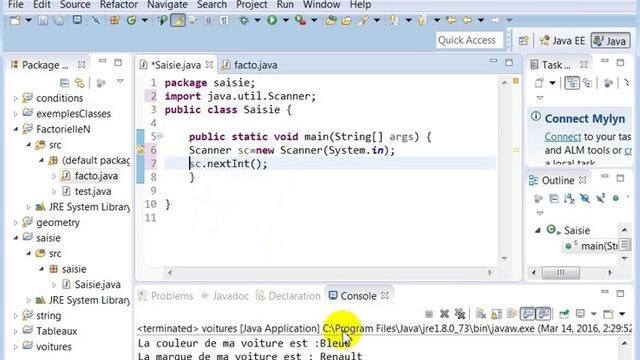
Task: Toggle Show Whitespace Characters pilcrow button
Action: pyautogui.click(x=224, y=20)
